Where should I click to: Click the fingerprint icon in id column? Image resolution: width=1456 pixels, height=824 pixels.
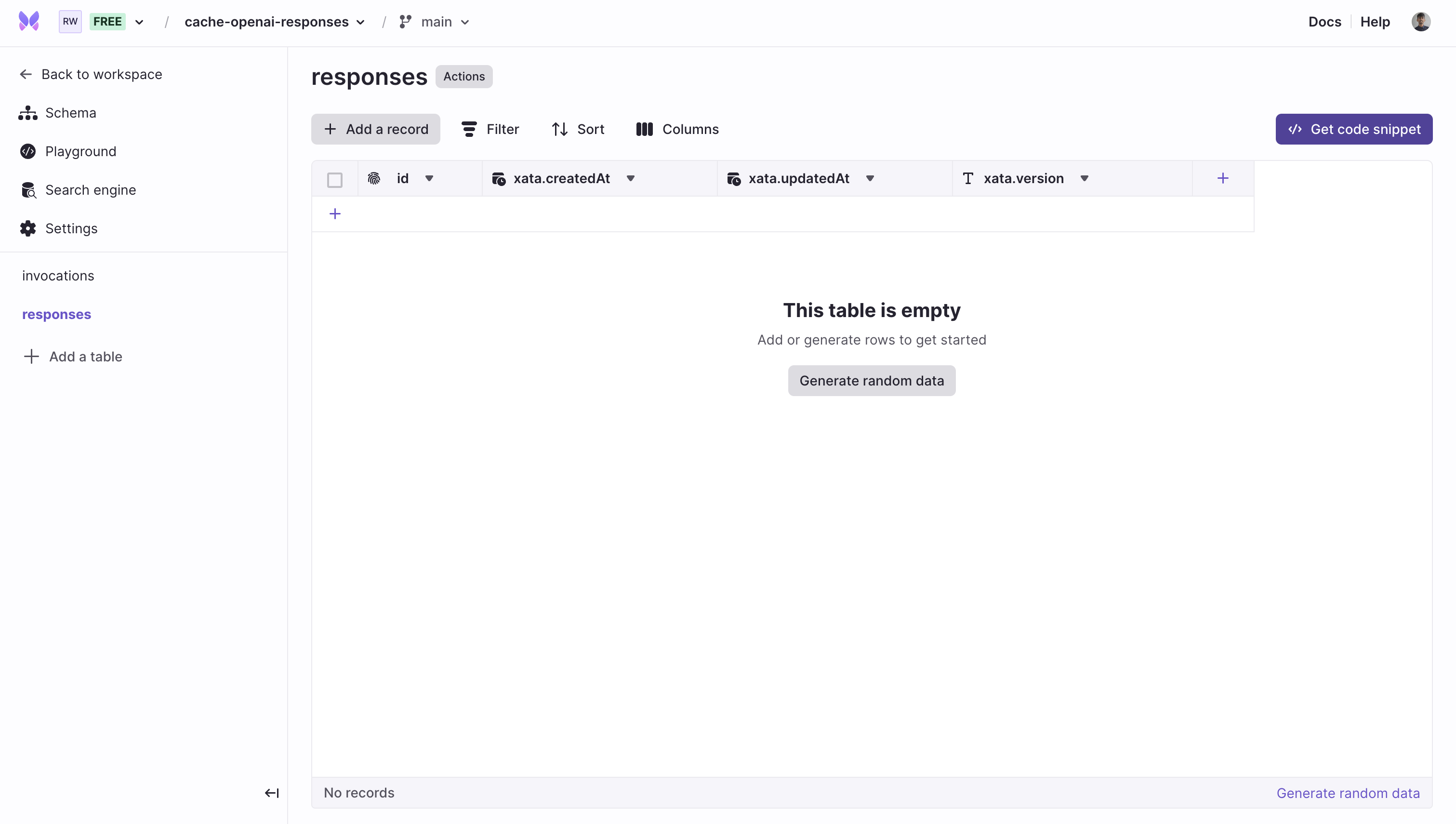point(374,178)
